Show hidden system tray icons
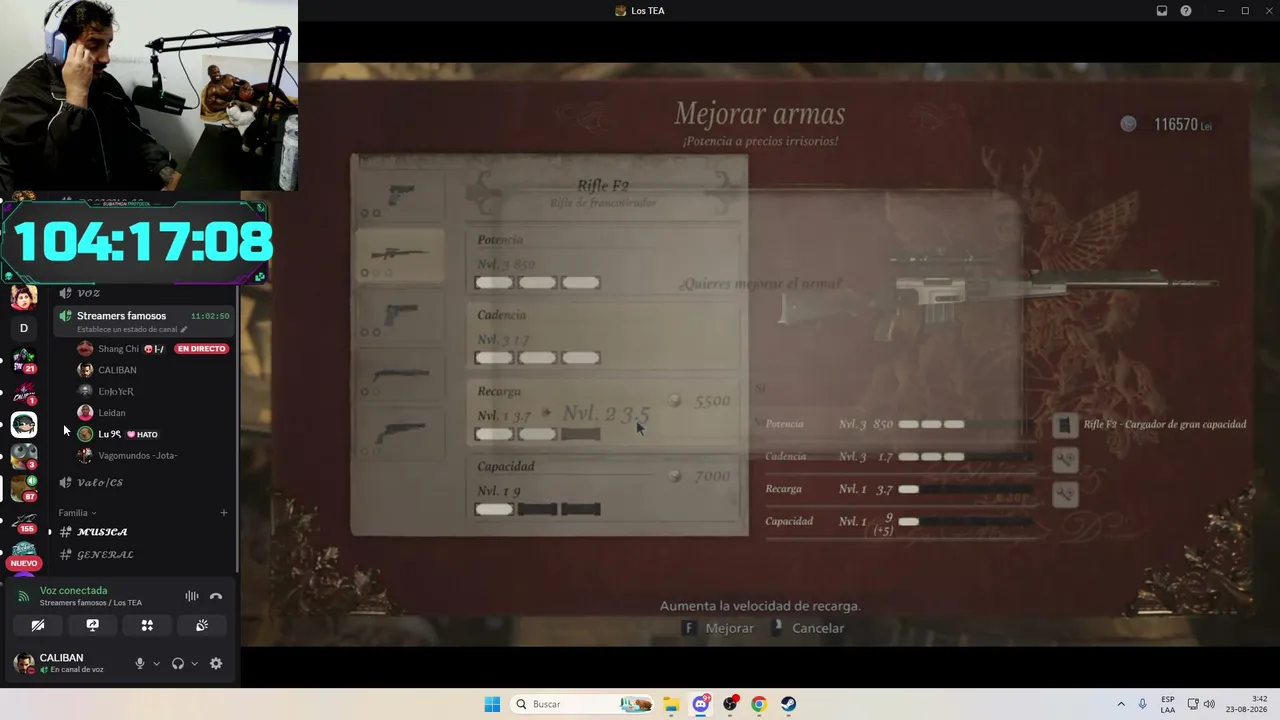The image size is (1280, 720). [1121, 704]
